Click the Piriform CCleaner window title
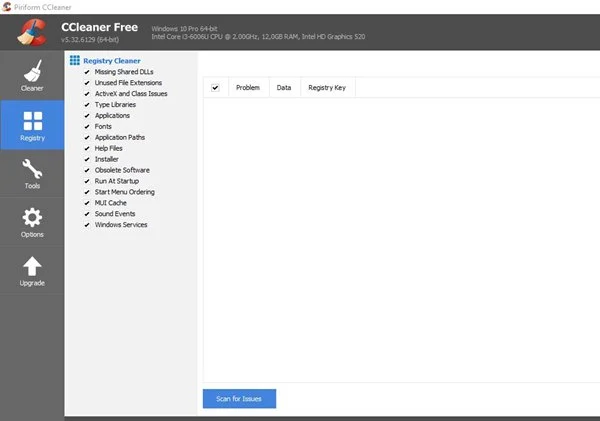 pos(43,7)
